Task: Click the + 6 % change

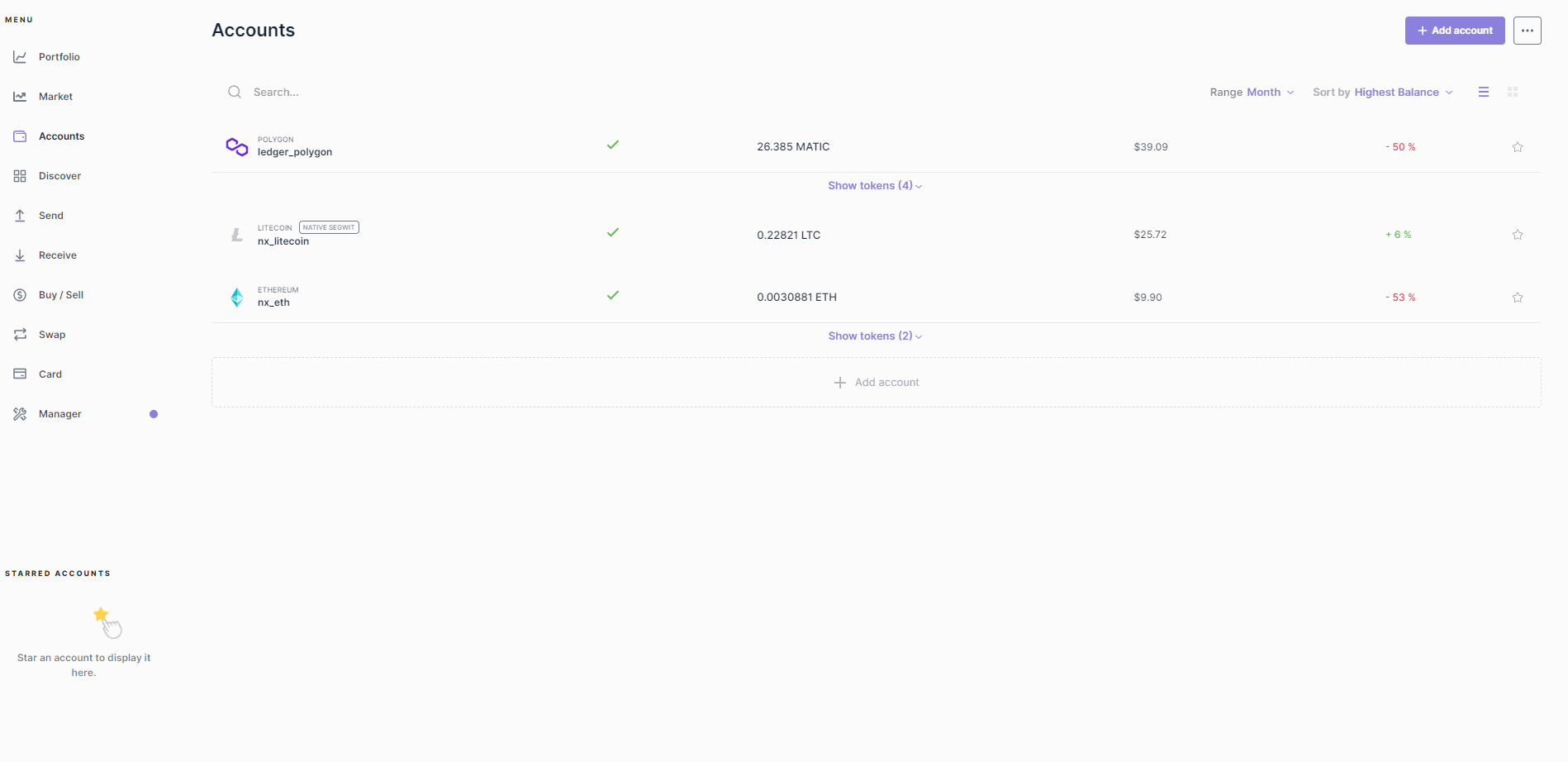Action: click(1398, 235)
